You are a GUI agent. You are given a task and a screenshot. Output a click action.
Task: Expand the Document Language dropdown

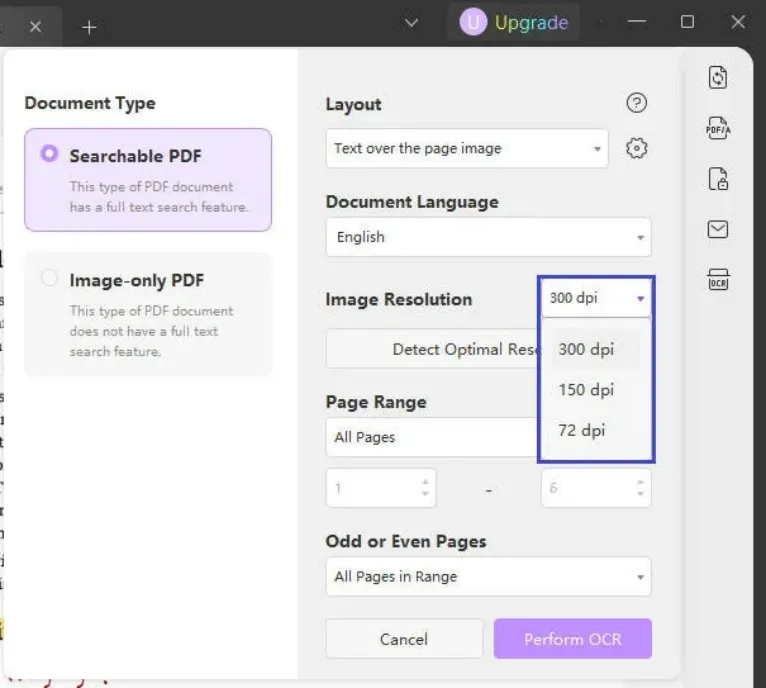click(x=489, y=237)
